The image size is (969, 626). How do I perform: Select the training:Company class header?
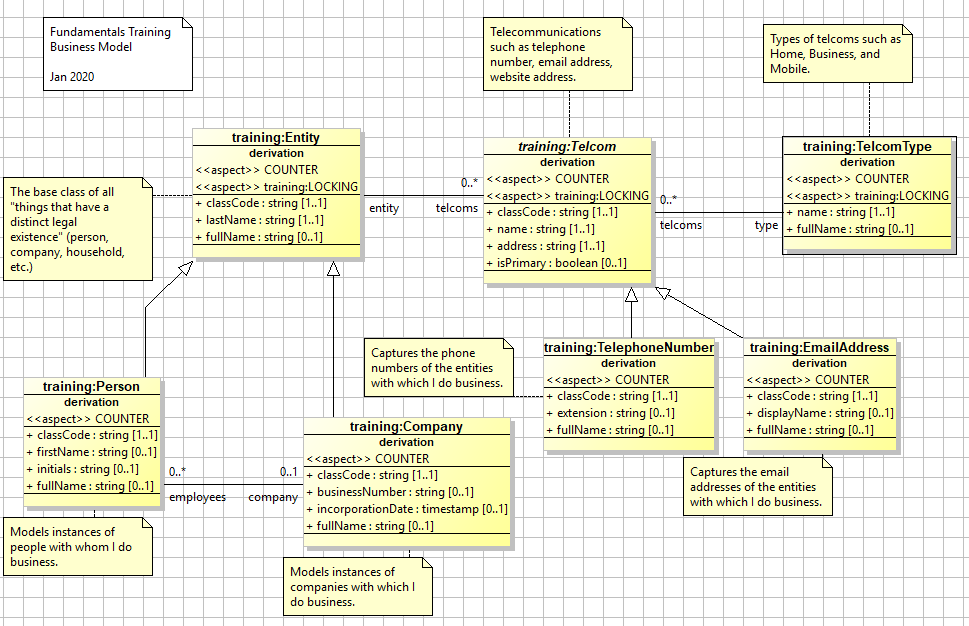tap(406, 427)
